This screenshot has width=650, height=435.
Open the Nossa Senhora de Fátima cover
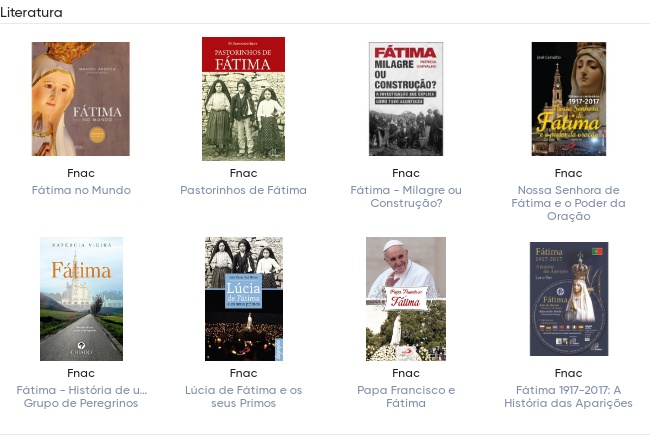point(569,99)
